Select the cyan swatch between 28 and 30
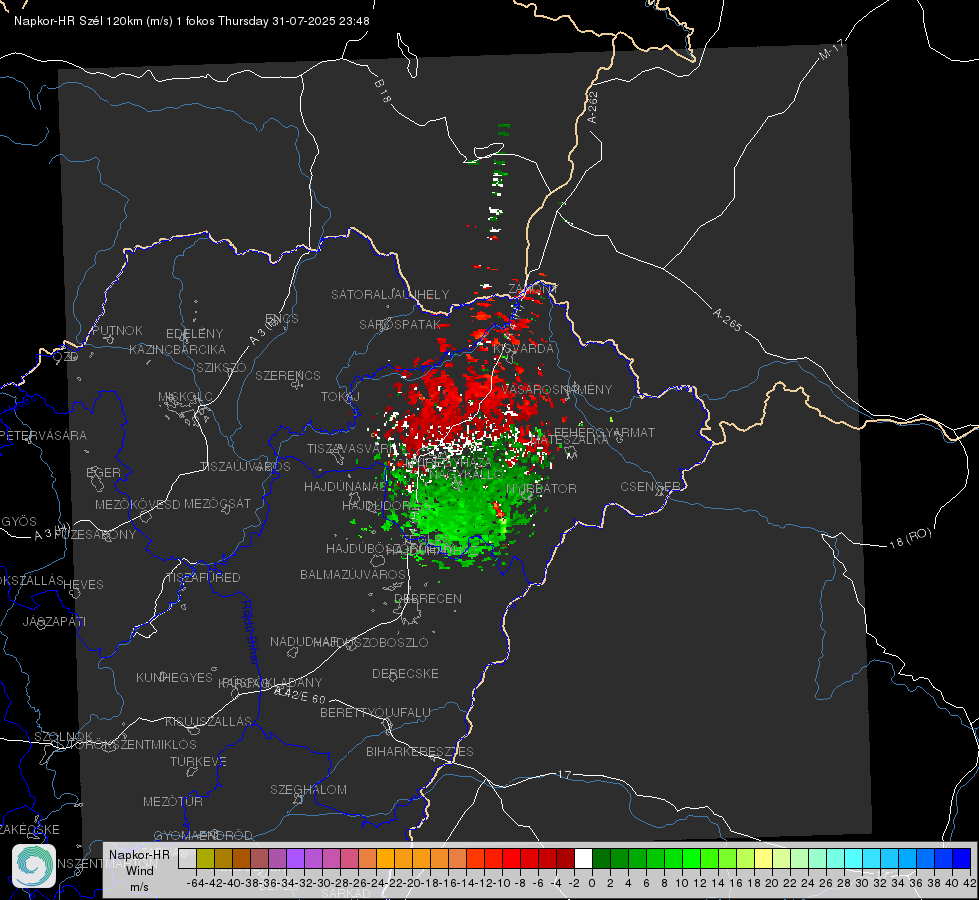This screenshot has height=900, width=979. (x=854, y=858)
